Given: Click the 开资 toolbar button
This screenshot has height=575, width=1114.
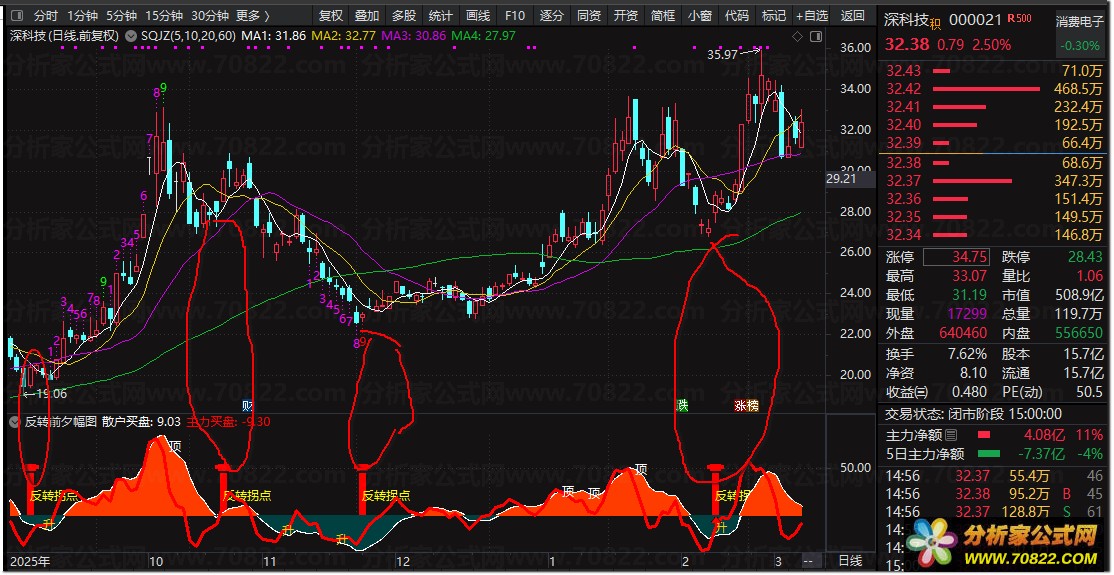Looking at the screenshot, I should click(626, 16).
